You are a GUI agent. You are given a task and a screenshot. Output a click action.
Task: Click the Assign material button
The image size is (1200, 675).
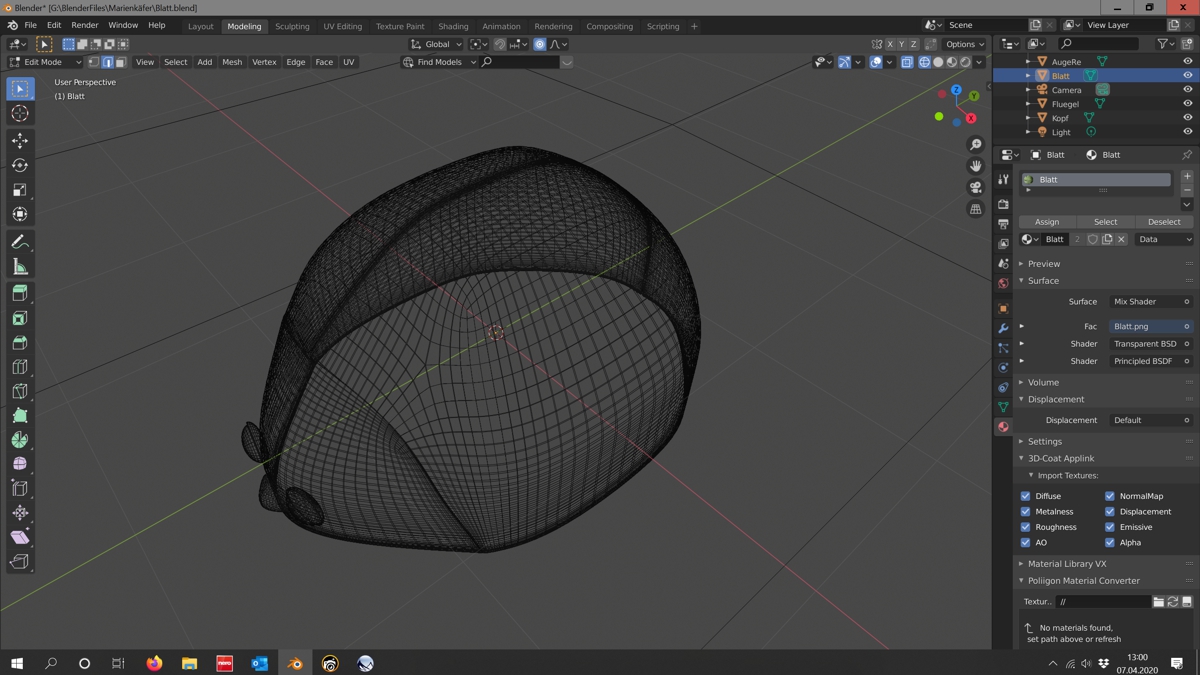[x=1047, y=222]
